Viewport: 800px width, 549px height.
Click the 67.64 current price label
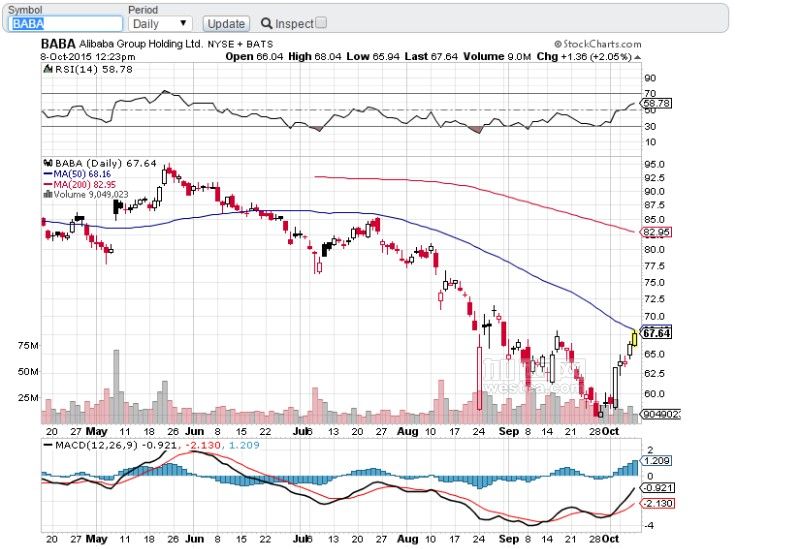point(656,333)
